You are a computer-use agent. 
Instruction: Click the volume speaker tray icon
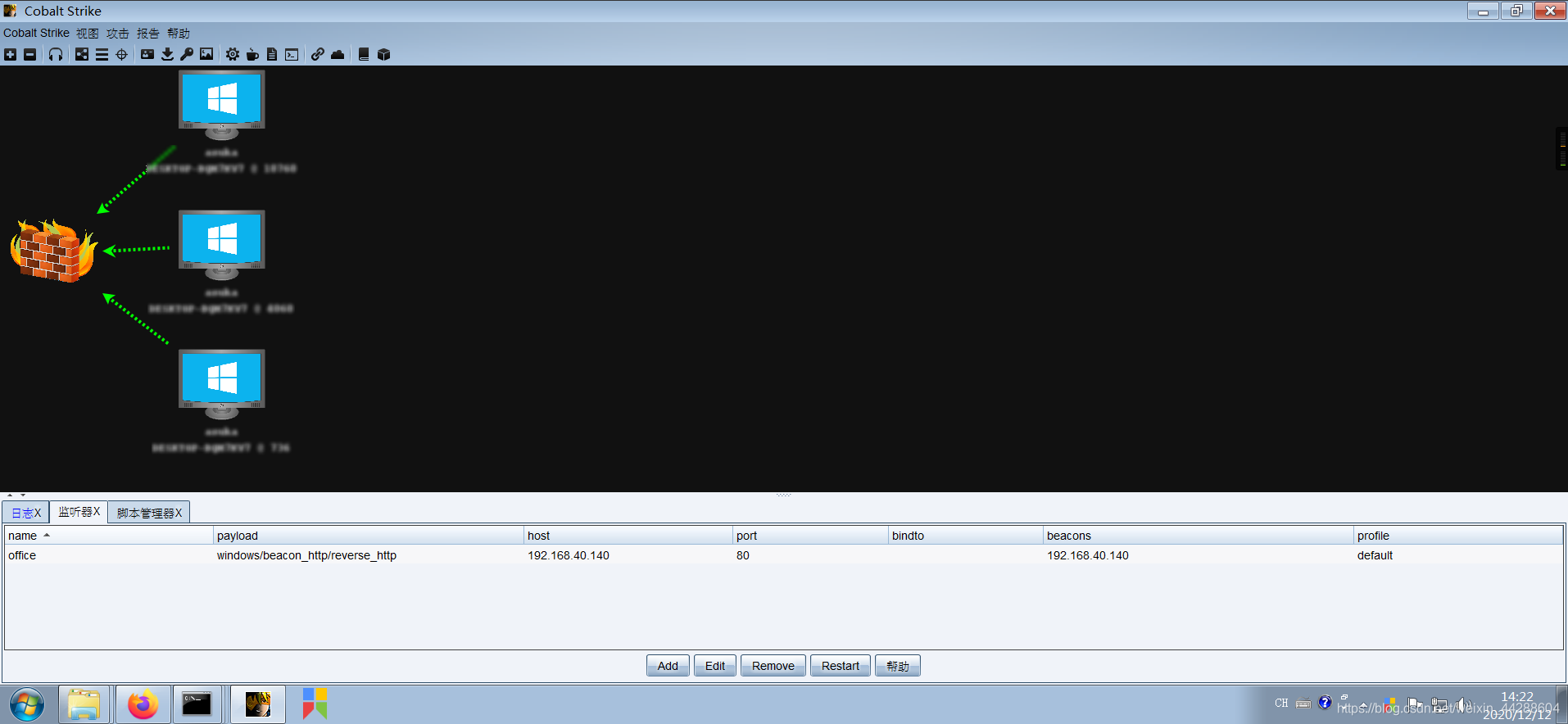click(x=1462, y=704)
